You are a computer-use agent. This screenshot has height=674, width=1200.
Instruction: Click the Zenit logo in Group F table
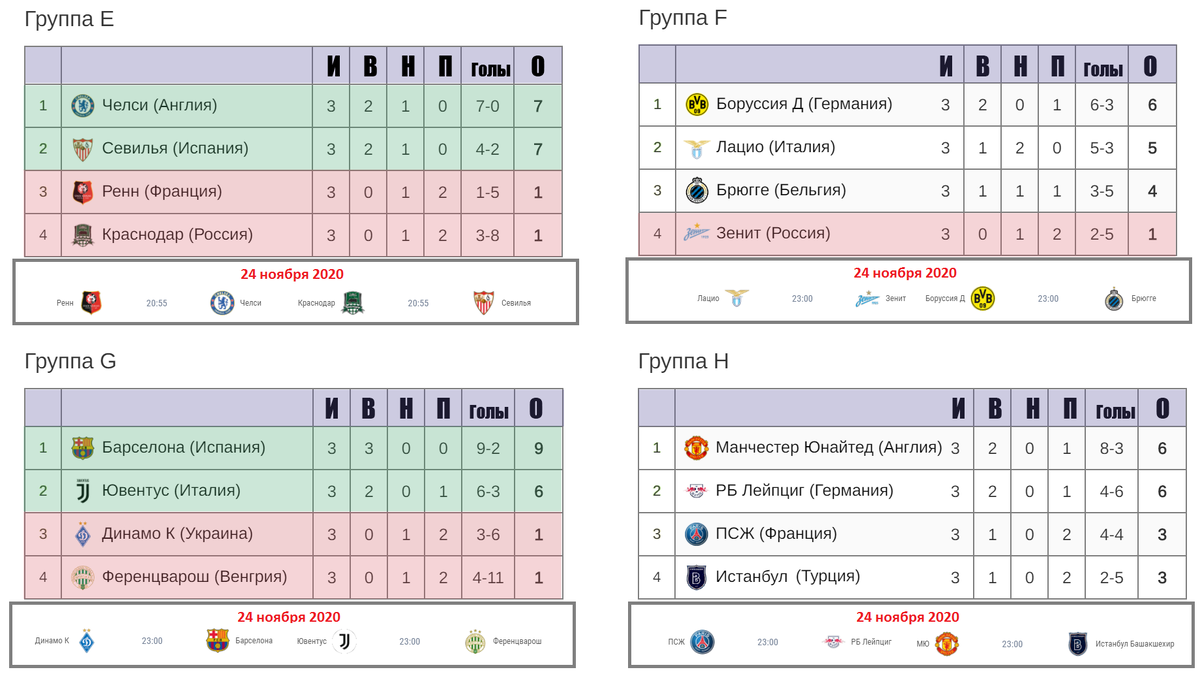(697, 233)
